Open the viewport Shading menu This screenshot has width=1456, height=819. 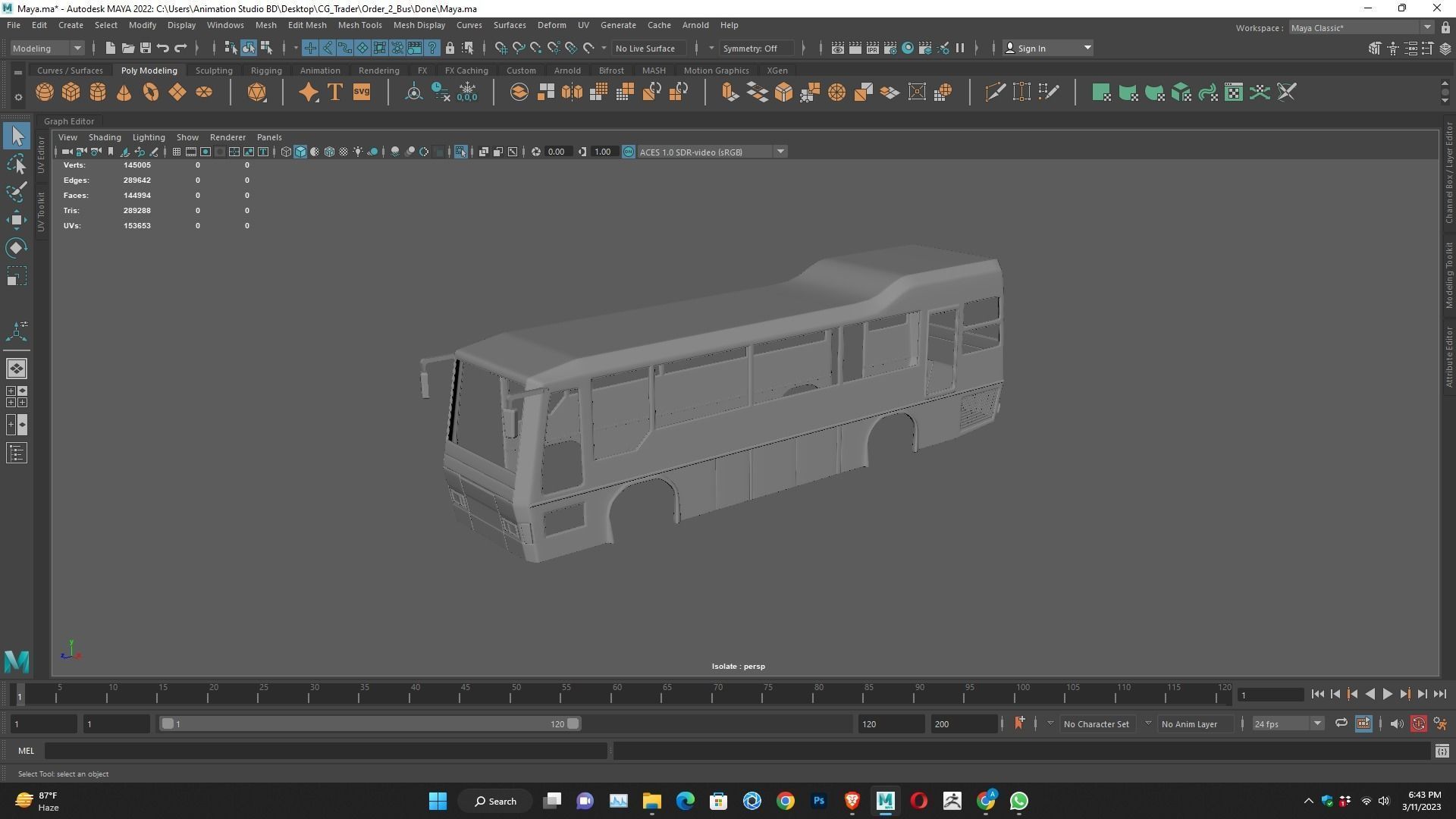coord(105,137)
